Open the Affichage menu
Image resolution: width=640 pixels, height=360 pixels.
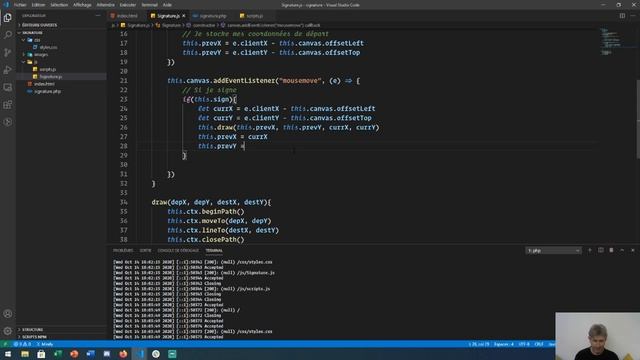(82, 5)
